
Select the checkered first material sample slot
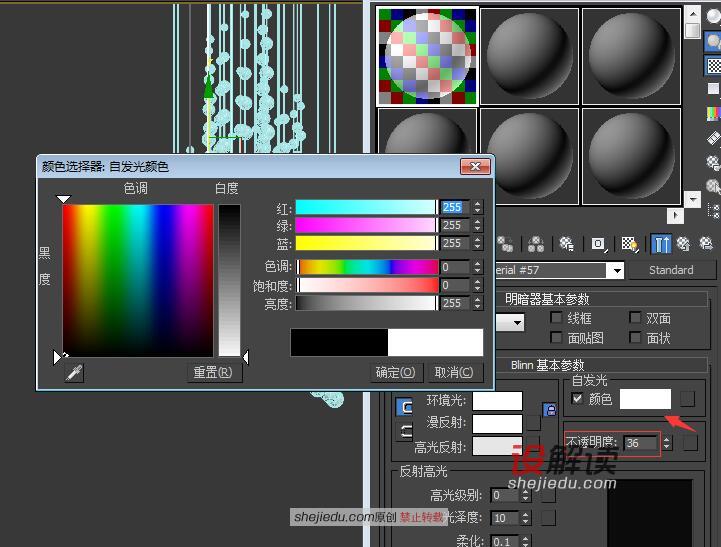pyautogui.click(x=428, y=57)
